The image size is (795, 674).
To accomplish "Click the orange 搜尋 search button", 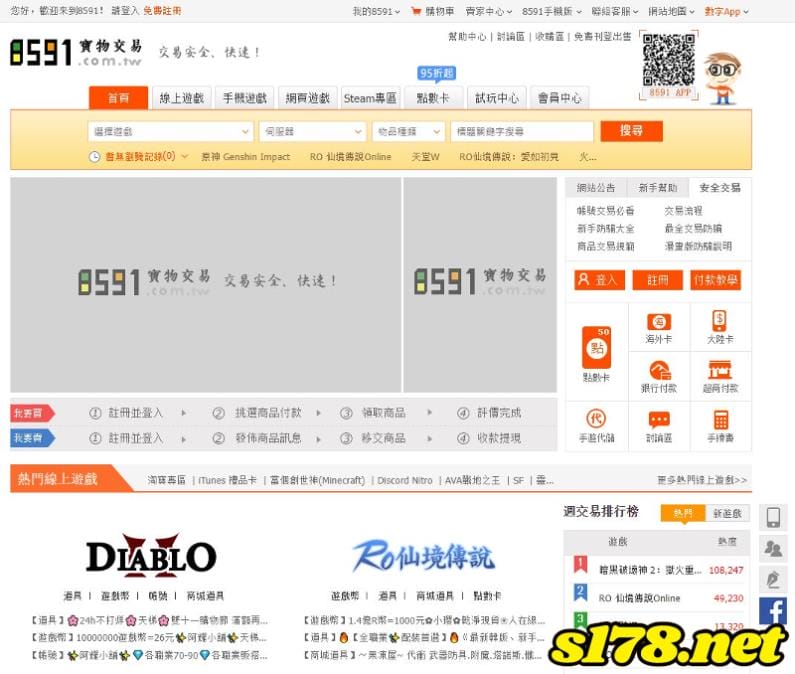I will click(x=631, y=131).
